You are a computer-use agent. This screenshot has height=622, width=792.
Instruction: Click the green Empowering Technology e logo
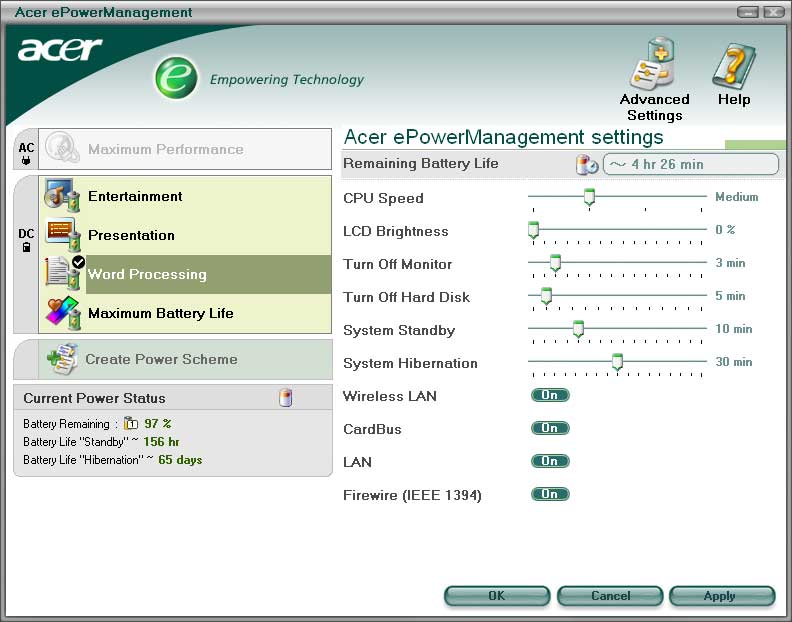point(176,77)
